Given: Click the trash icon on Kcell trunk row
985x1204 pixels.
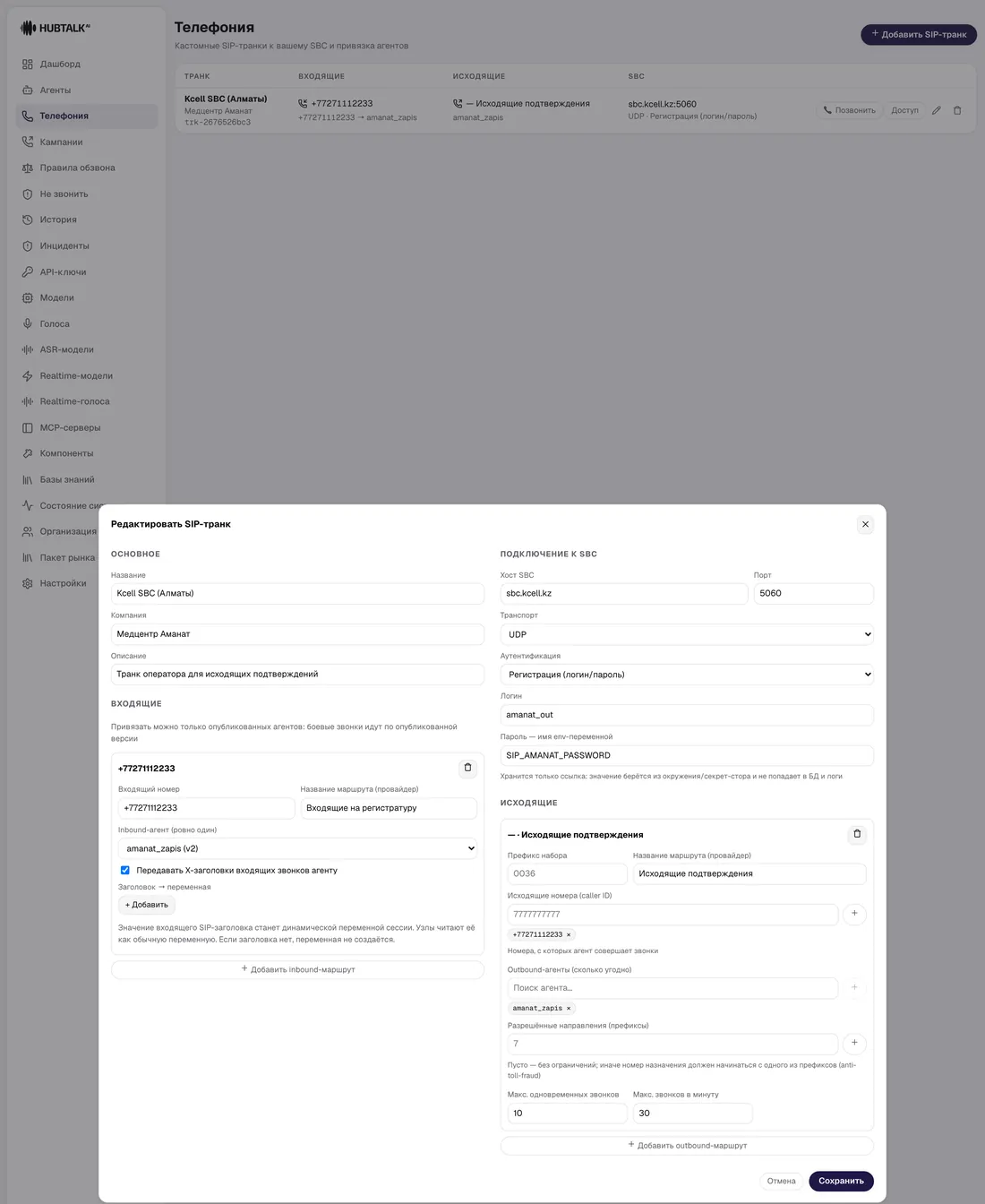Looking at the screenshot, I should (957, 111).
